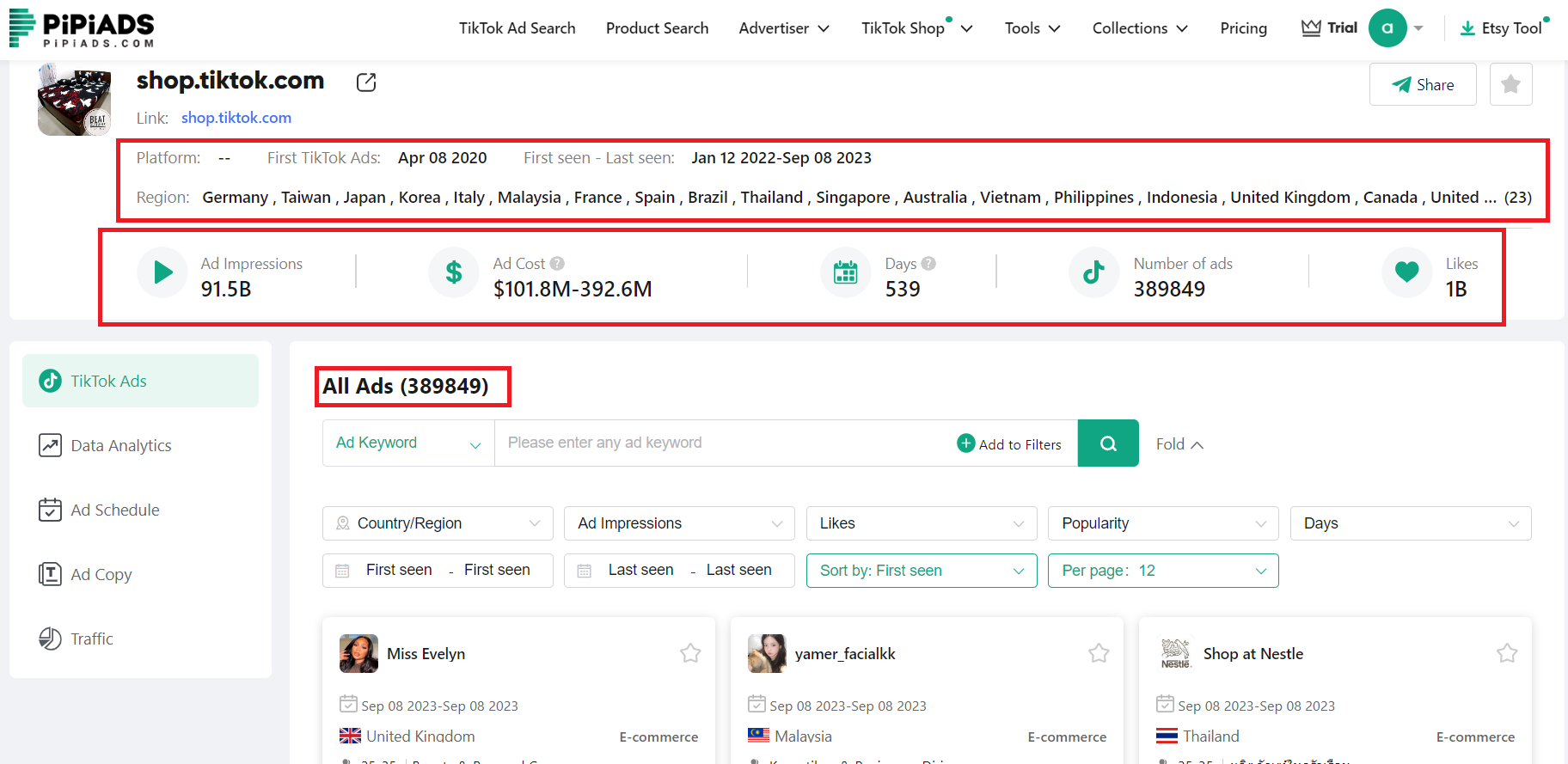The image size is (1568, 764).
Task: Click the green user avatar icon
Action: tap(1387, 28)
